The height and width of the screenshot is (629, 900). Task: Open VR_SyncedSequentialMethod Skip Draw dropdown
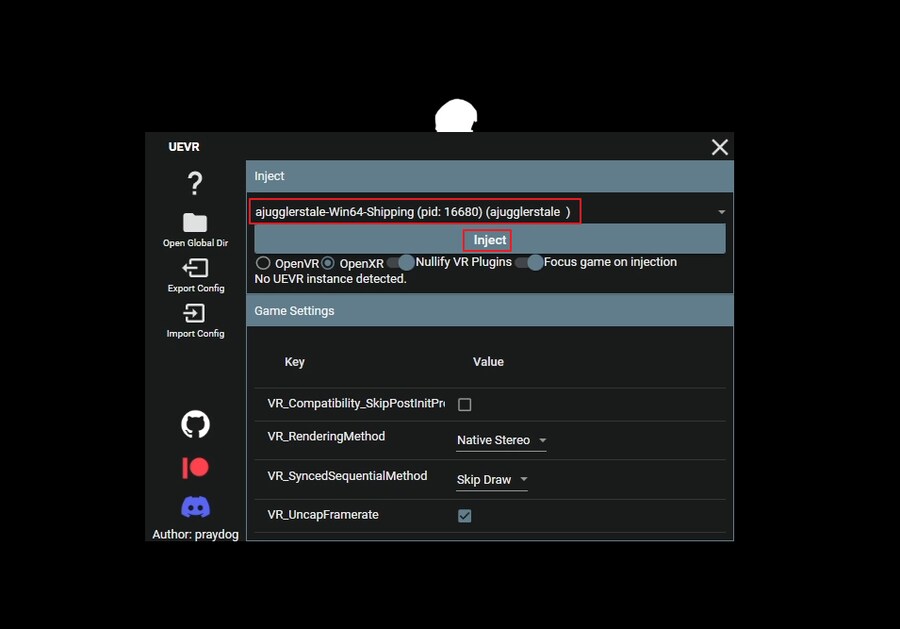(x=492, y=480)
